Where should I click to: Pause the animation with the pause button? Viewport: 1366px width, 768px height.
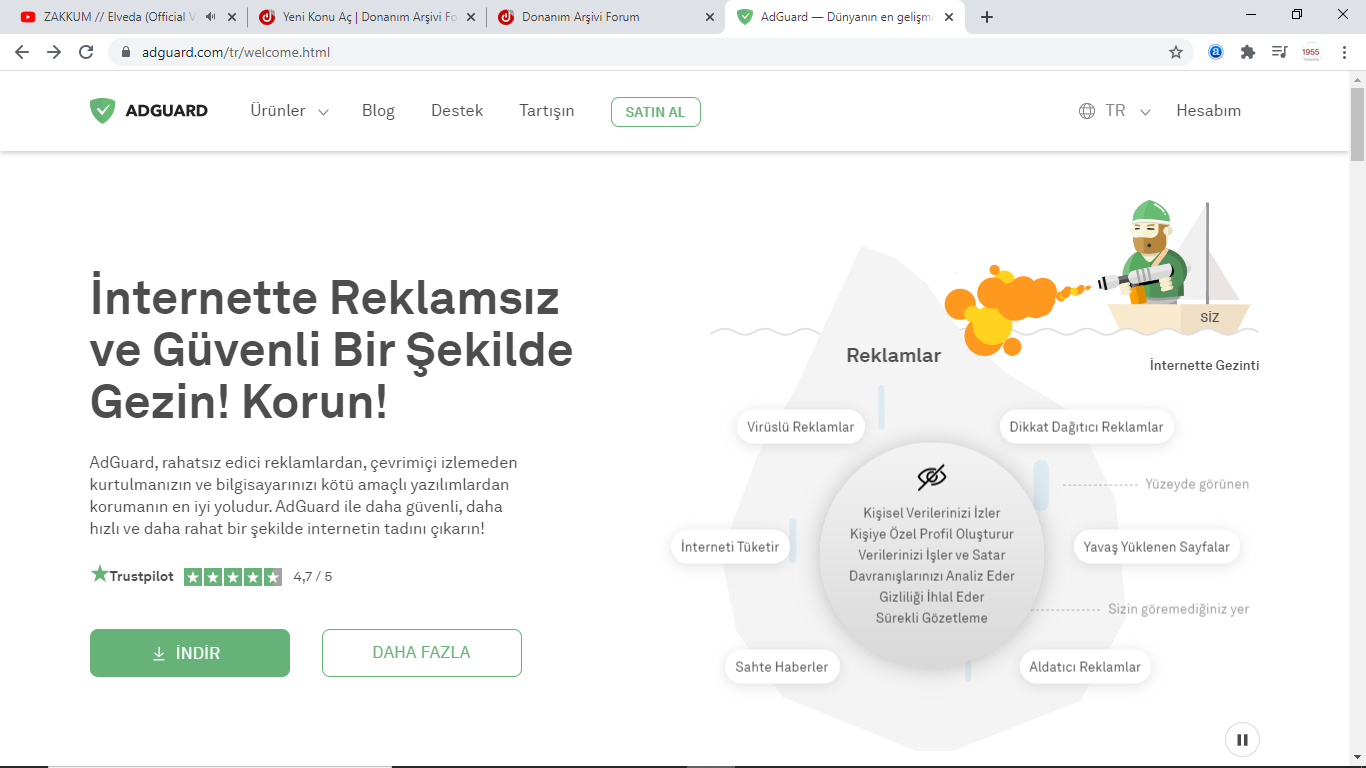[x=1242, y=740]
